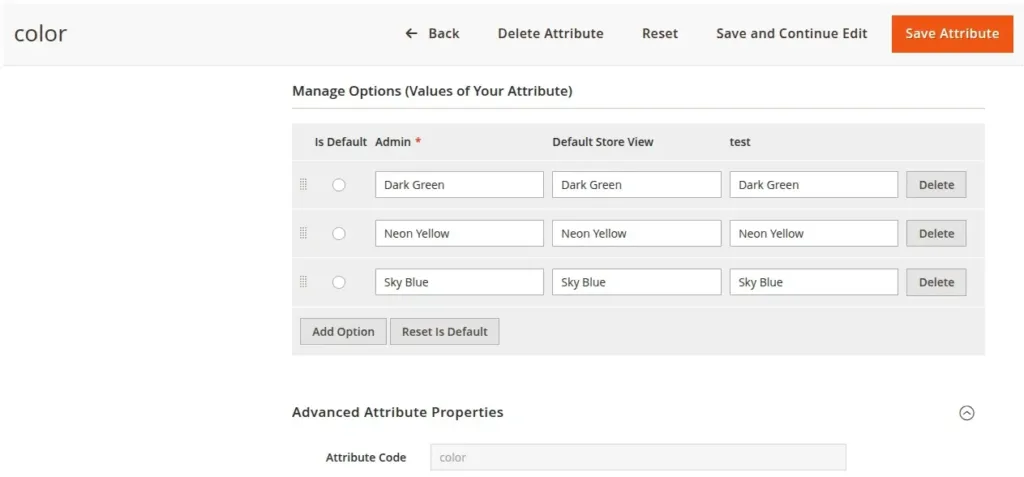Edit Admin field for Dark Green
This screenshot has height=477, width=1024.
(x=459, y=185)
